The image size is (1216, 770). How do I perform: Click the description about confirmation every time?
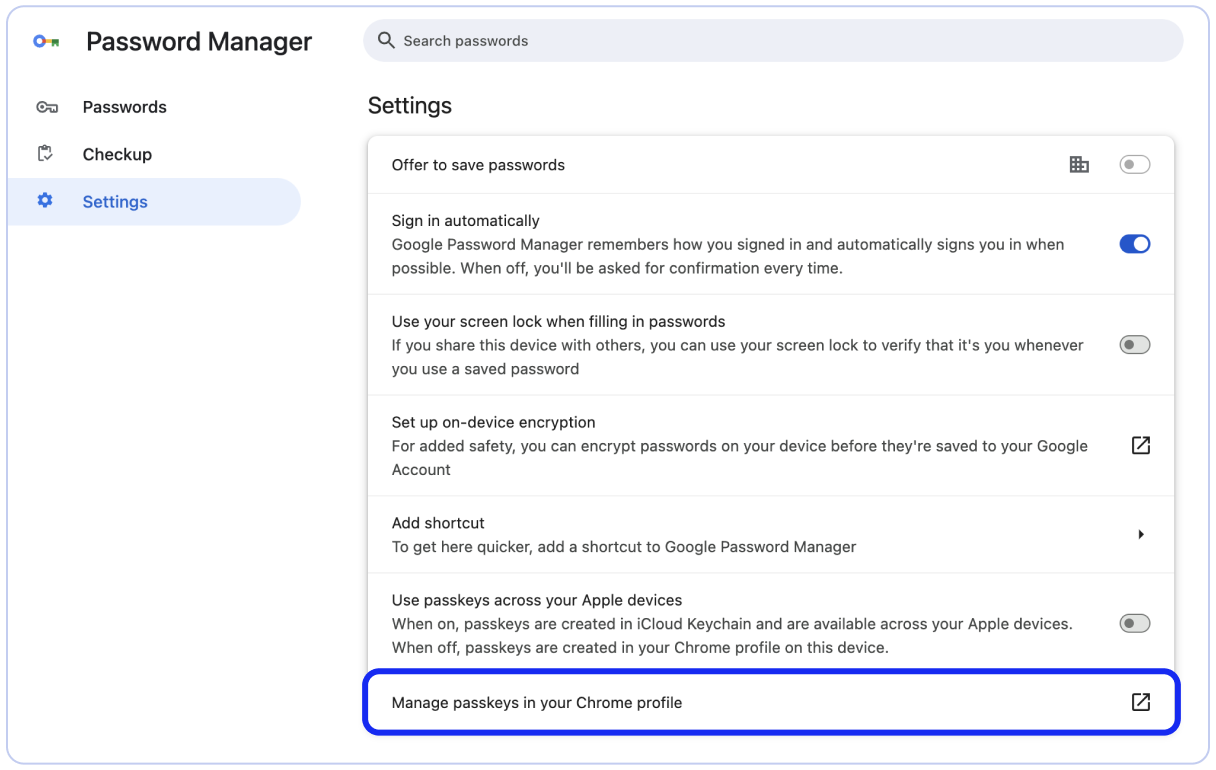point(728,256)
